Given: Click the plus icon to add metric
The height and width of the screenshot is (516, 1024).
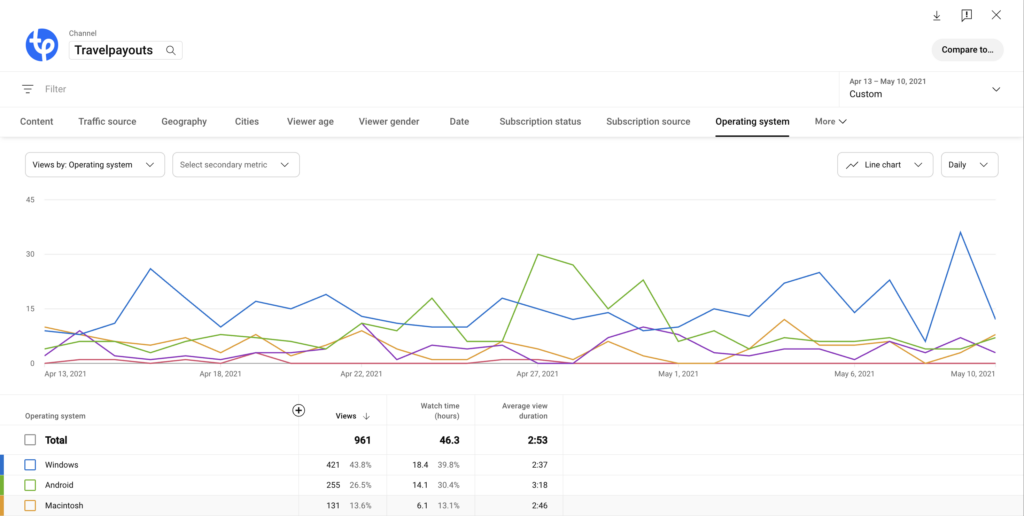Looking at the screenshot, I should (298, 410).
